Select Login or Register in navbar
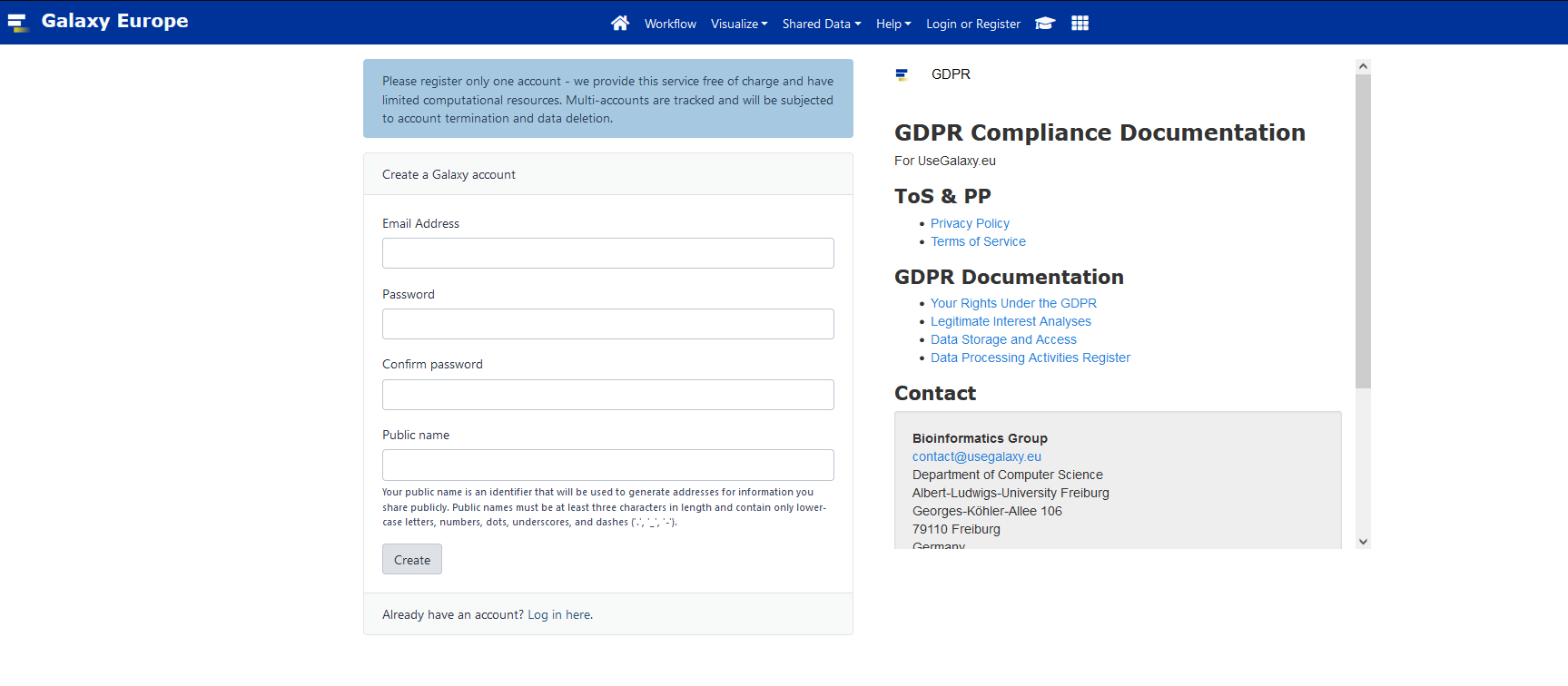Image resolution: width=1568 pixels, height=686 pixels. 973,24
